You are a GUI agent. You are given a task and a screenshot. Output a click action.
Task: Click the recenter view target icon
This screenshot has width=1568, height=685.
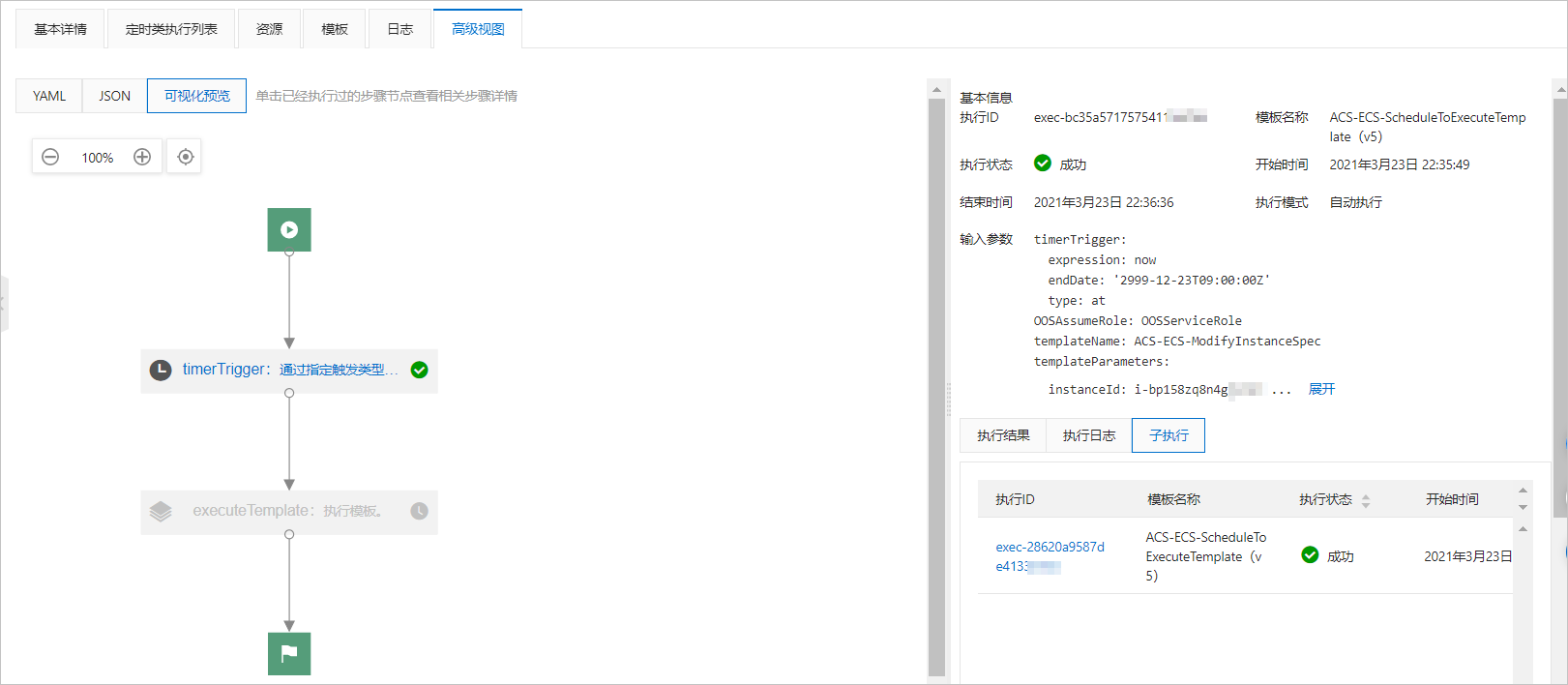(185, 157)
